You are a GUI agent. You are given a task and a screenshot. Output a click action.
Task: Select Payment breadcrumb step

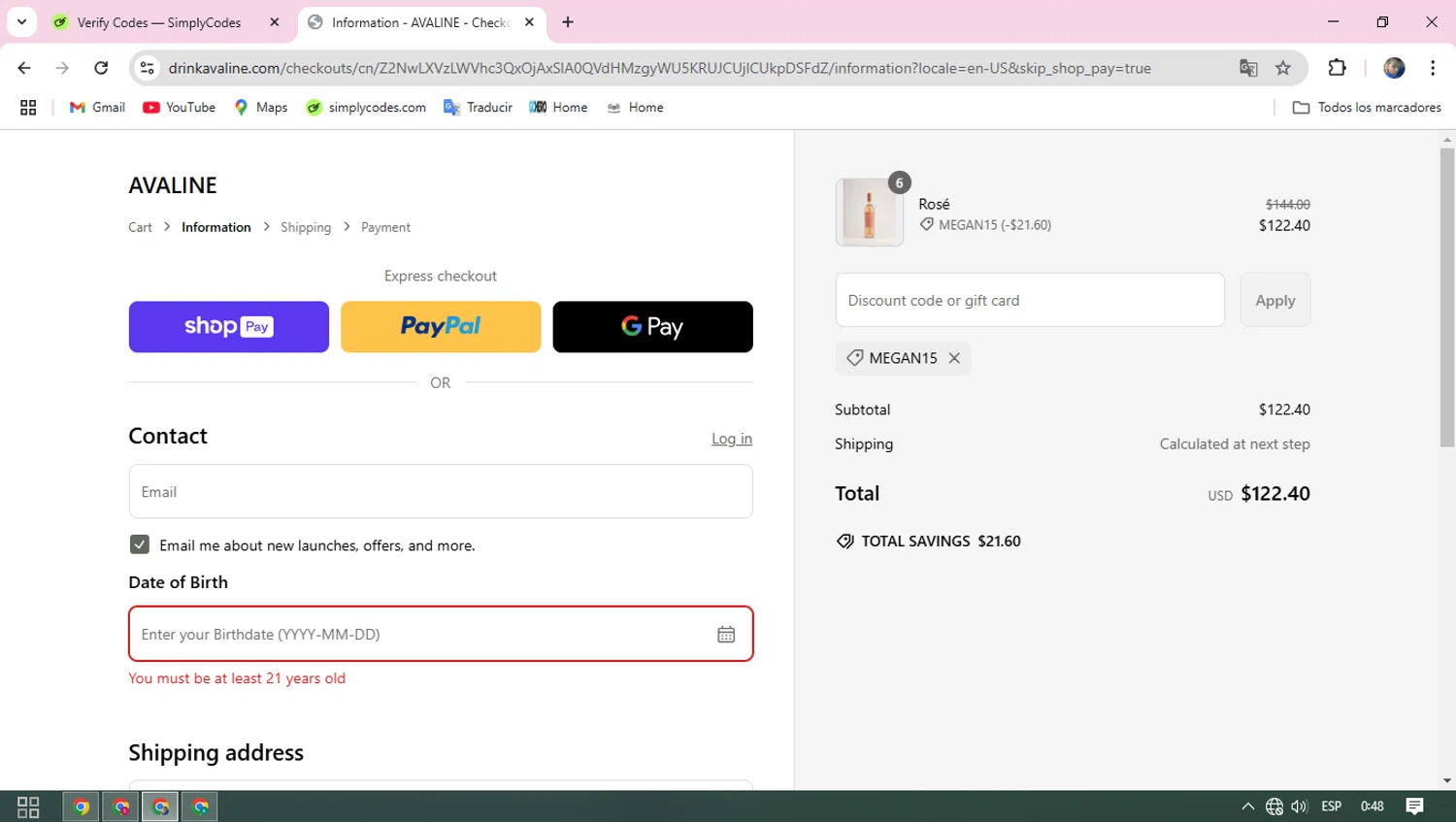tap(385, 227)
